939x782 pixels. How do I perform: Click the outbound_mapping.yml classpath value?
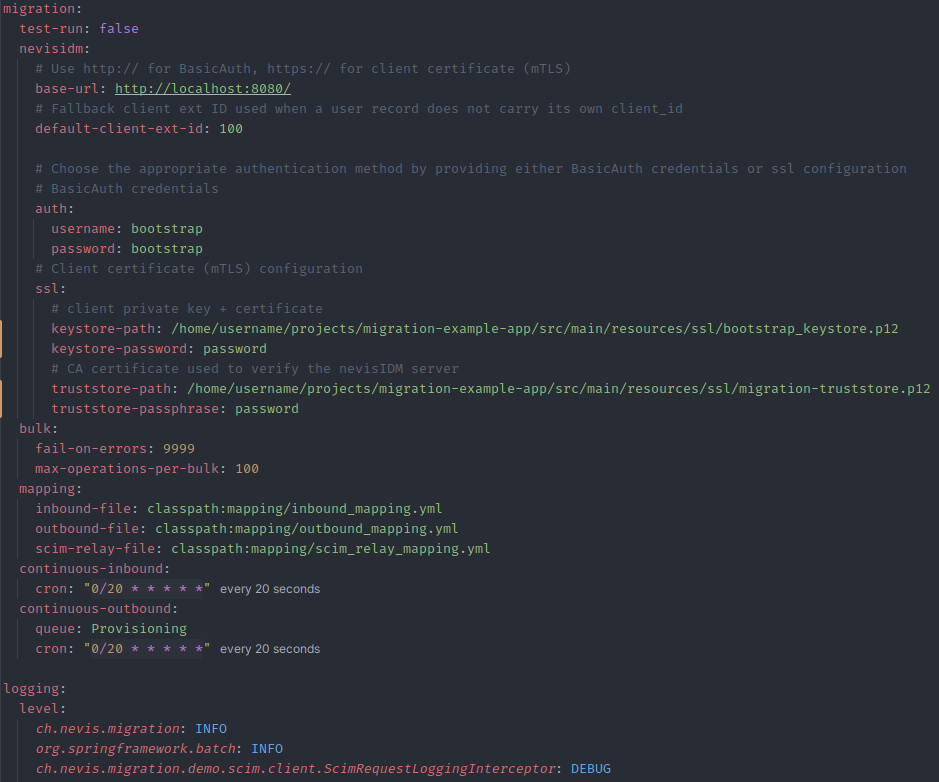click(x=307, y=529)
